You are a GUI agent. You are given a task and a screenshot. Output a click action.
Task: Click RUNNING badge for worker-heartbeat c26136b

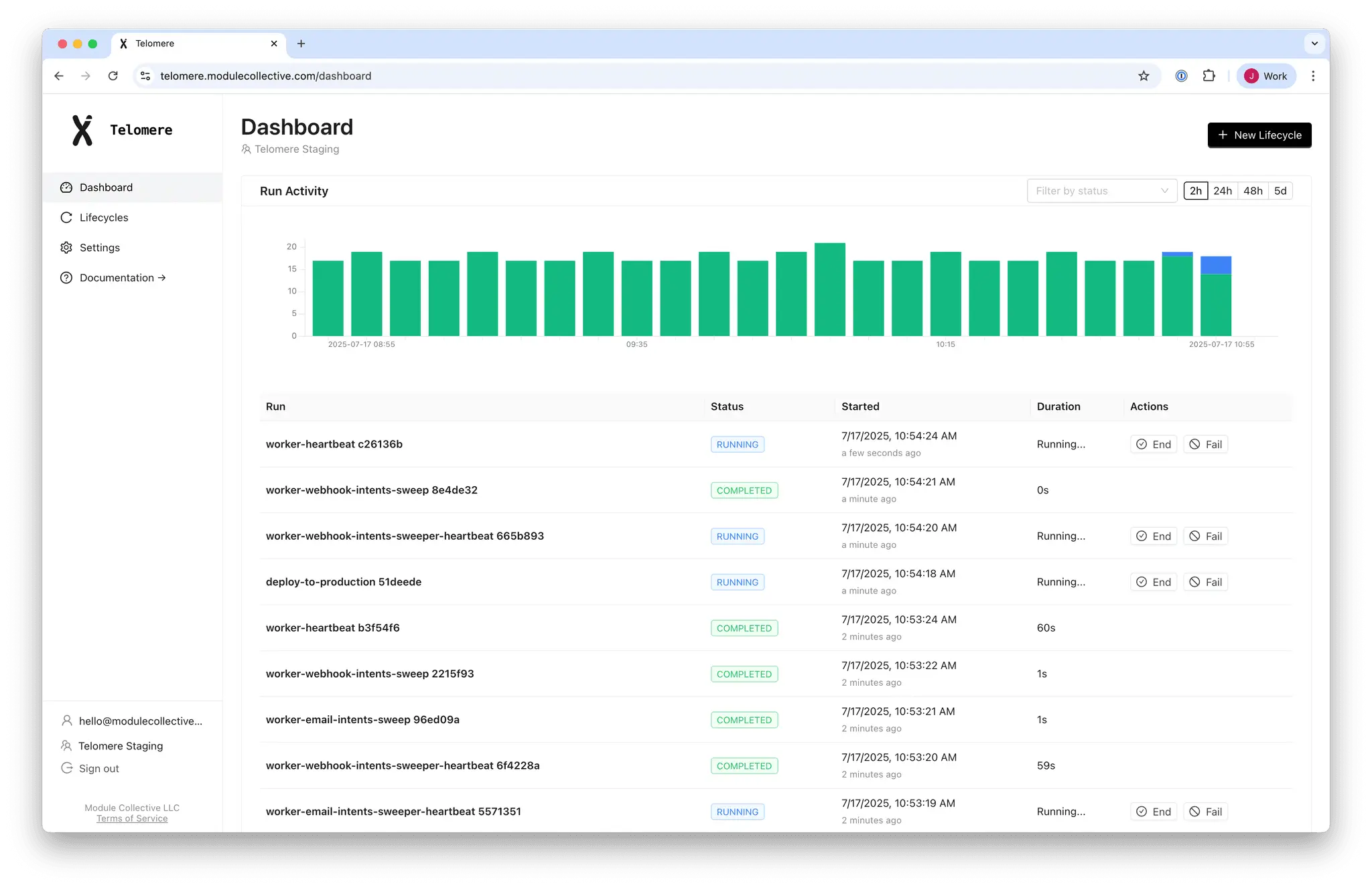click(738, 444)
